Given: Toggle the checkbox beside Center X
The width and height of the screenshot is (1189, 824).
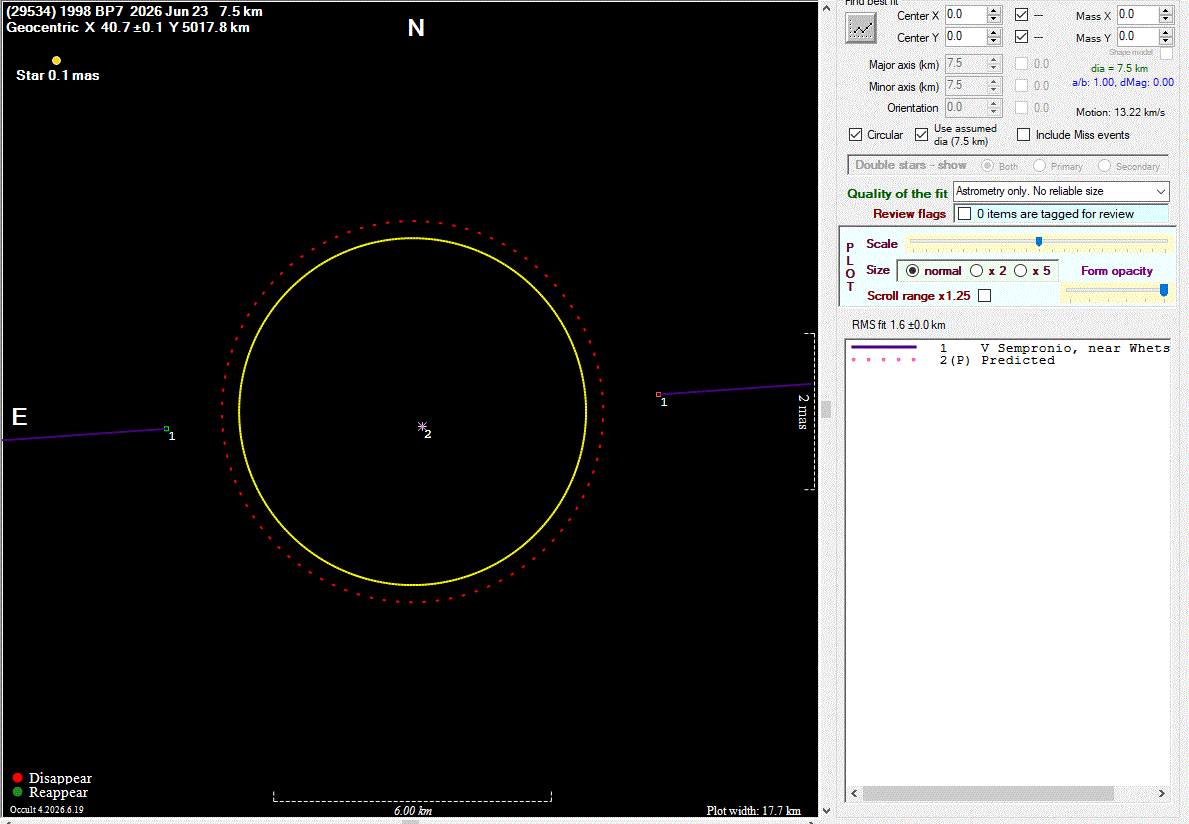Looking at the screenshot, I should pos(1021,14).
